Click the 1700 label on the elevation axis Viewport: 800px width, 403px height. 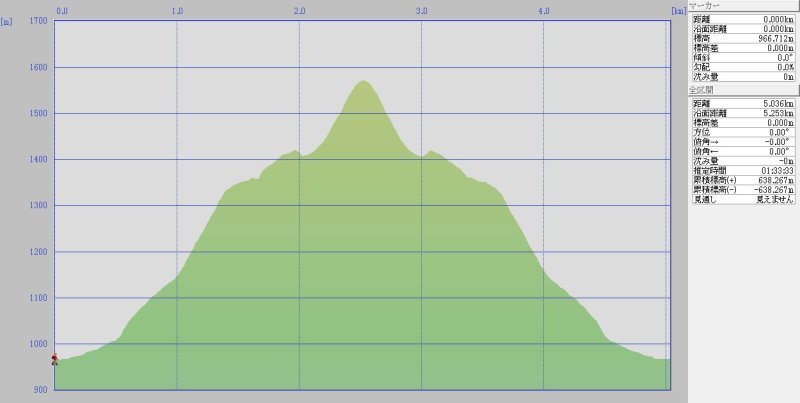coord(38,21)
